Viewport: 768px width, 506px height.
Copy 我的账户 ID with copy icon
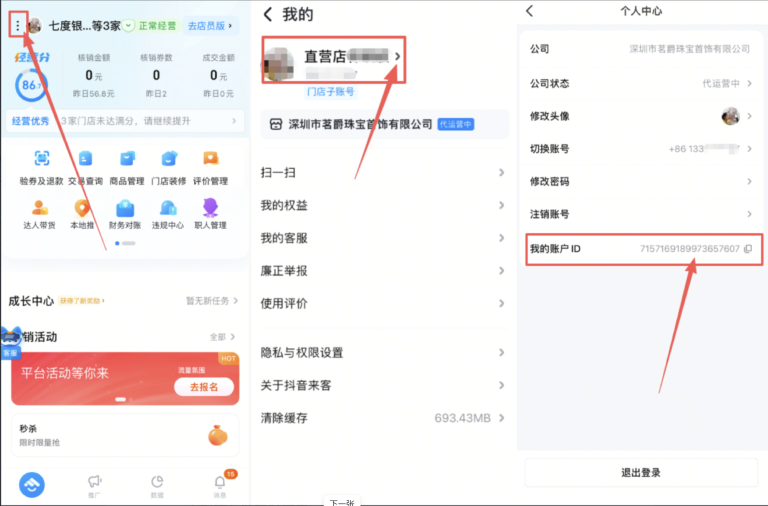coord(748,249)
